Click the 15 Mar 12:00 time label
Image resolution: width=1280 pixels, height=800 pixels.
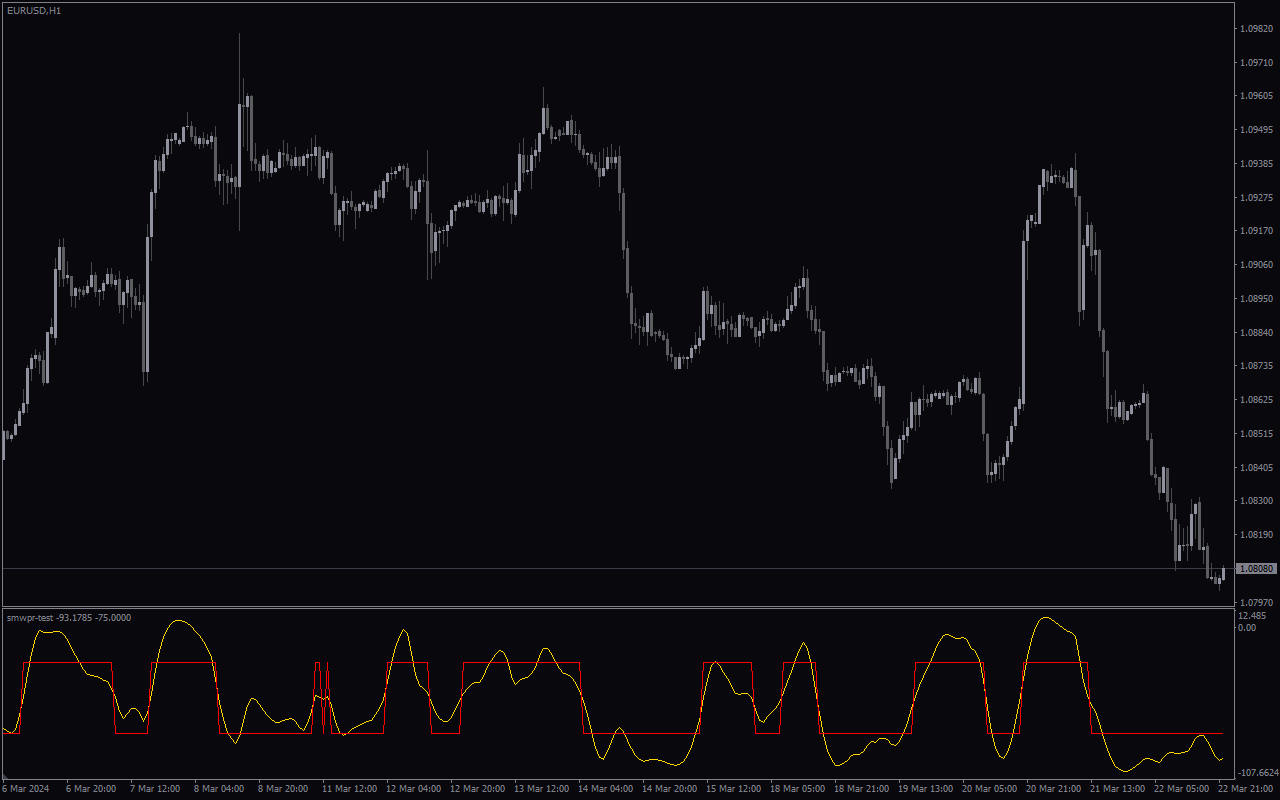click(x=733, y=789)
